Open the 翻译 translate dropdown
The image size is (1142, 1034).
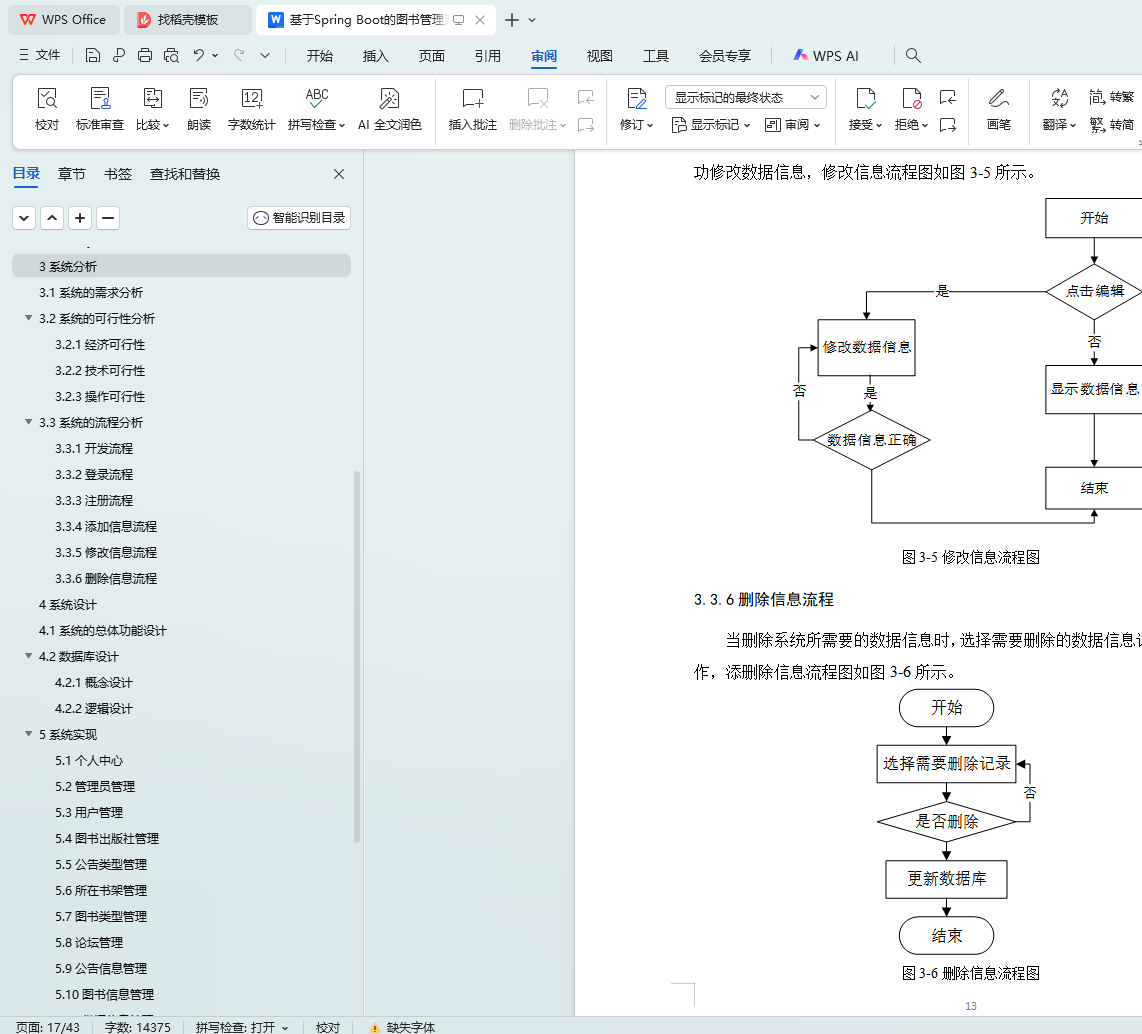click(1060, 125)
